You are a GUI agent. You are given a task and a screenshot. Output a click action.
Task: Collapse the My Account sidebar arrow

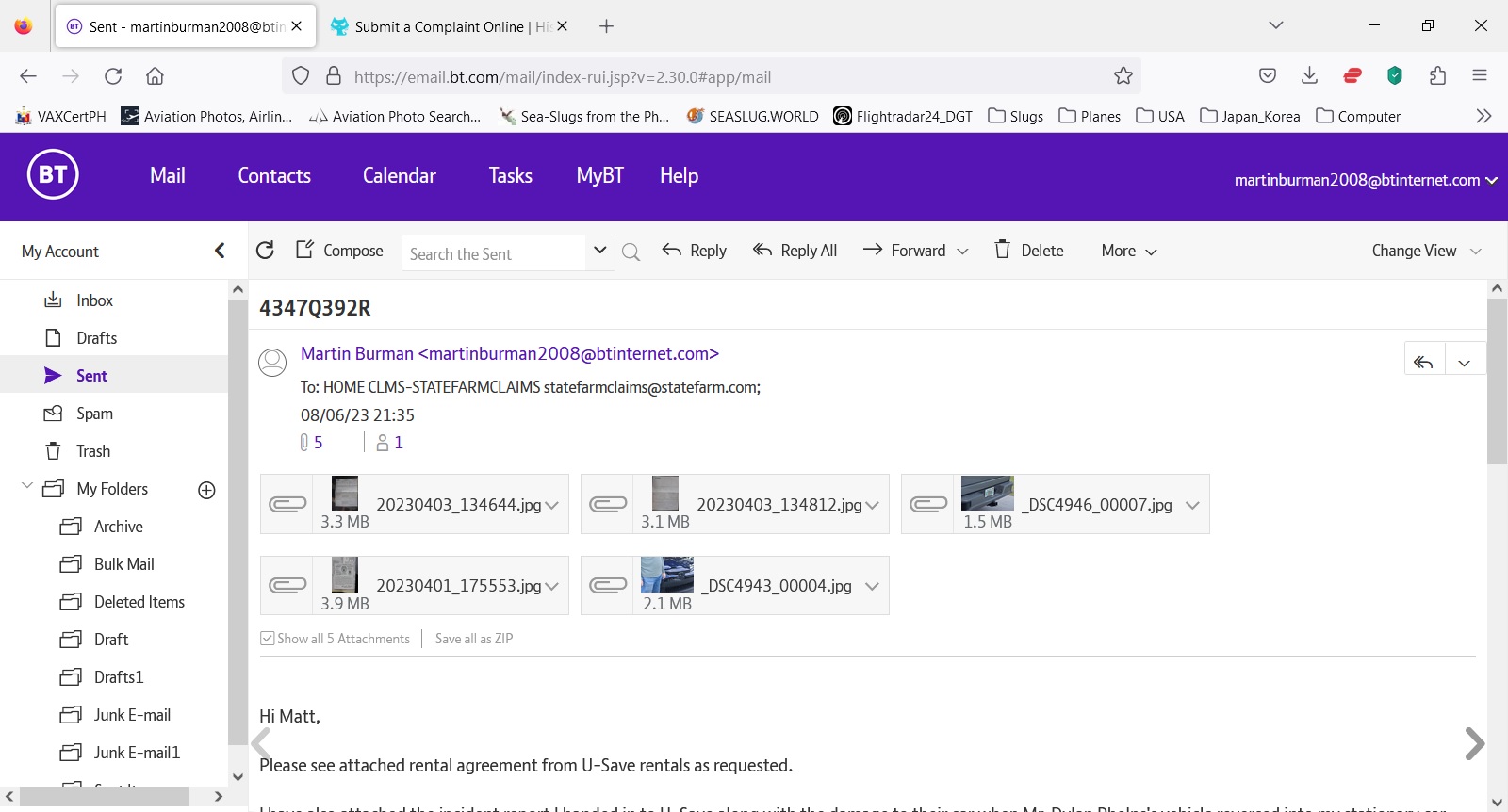pyautogui.click(x=220, y=251)
